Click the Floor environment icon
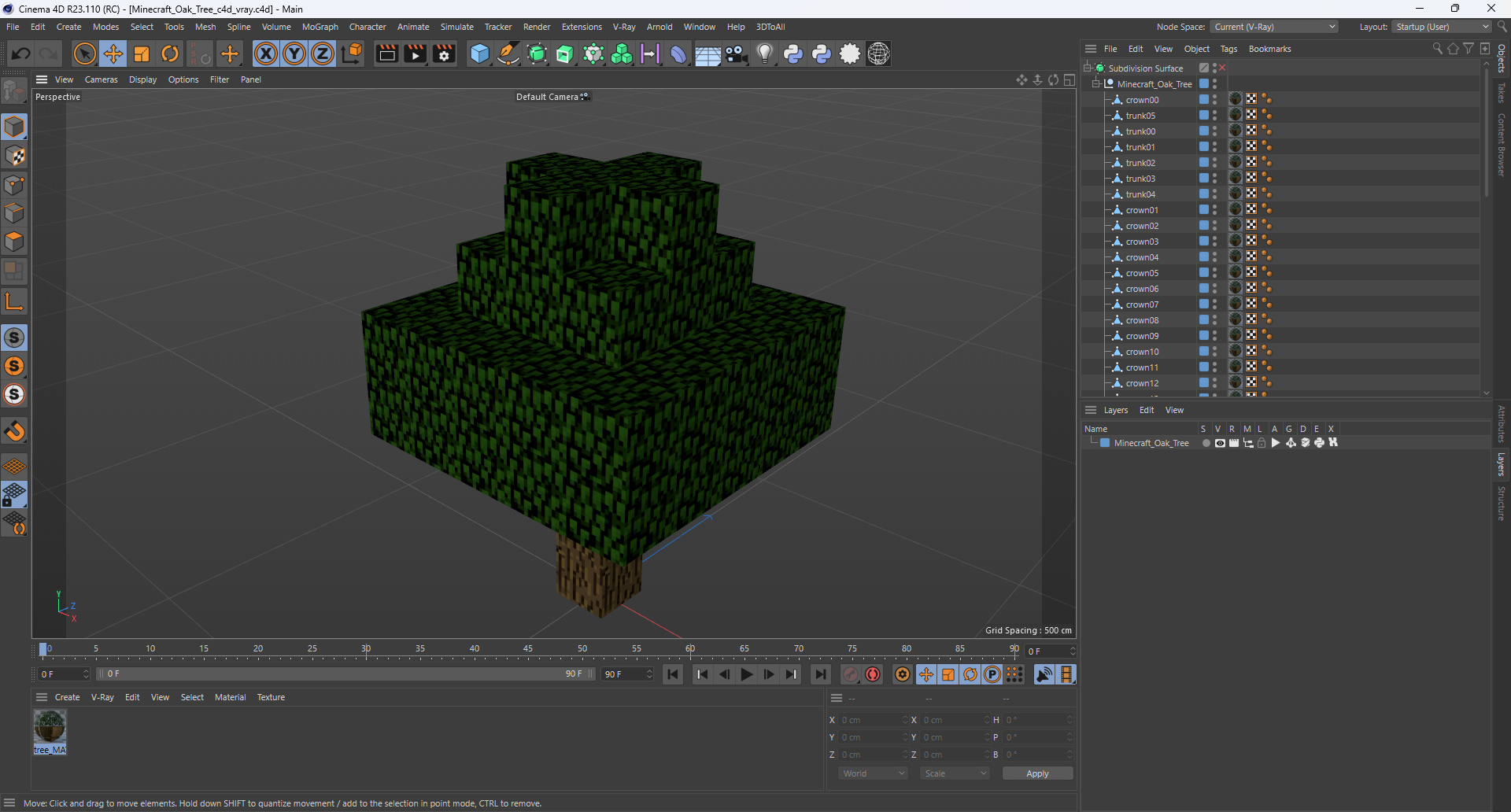 click(707, 54)
